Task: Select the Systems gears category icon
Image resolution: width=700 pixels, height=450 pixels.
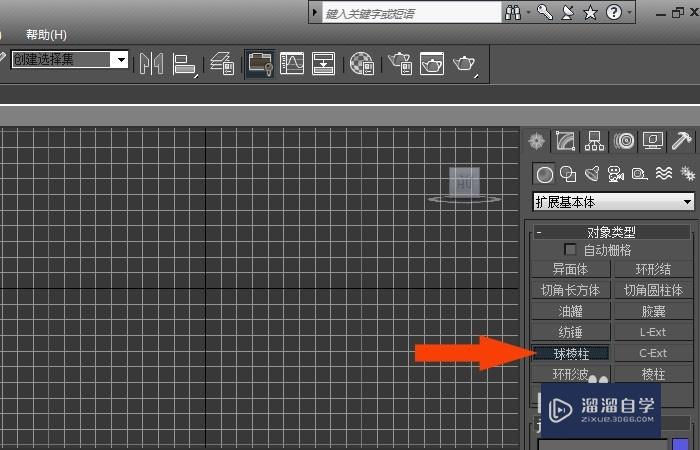Action: point(688,173)
